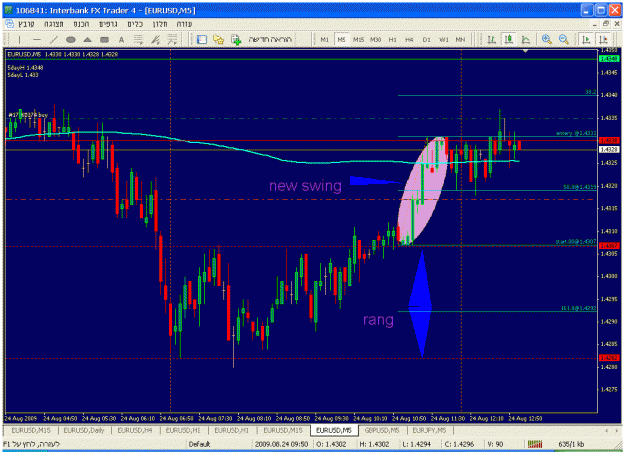Click the 'הוראה חדשה' new order button
This screenshot has height=452, width=625.
tap(270, 39)
